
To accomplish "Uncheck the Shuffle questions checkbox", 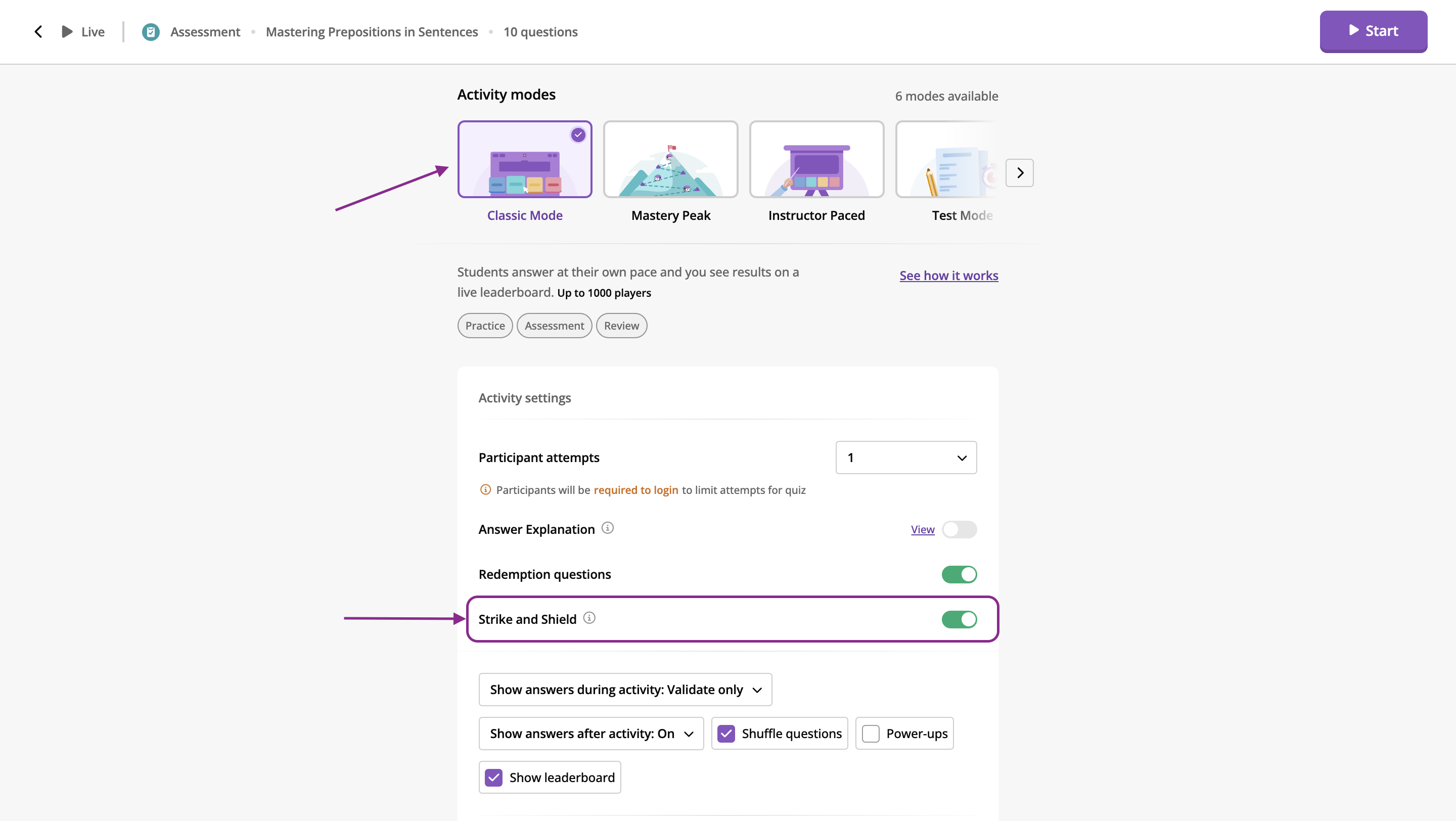I will [726, 734].
